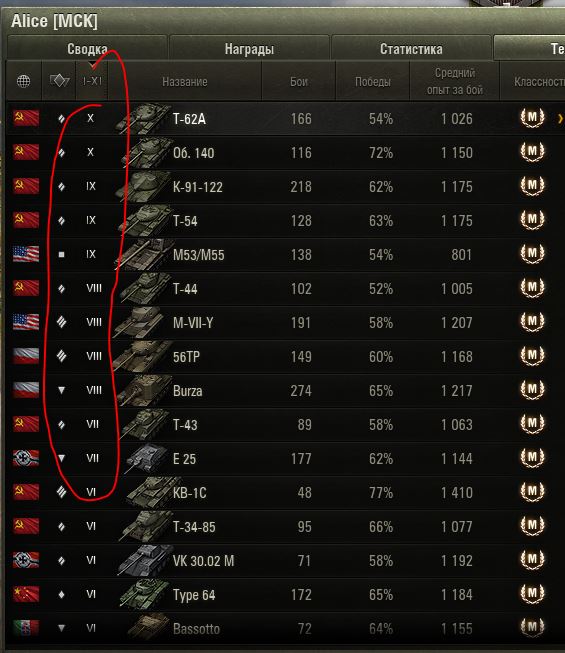The image size is (565, 653).
Task: Sort vehicles by nation globe icon
Action: click(24, 81)
